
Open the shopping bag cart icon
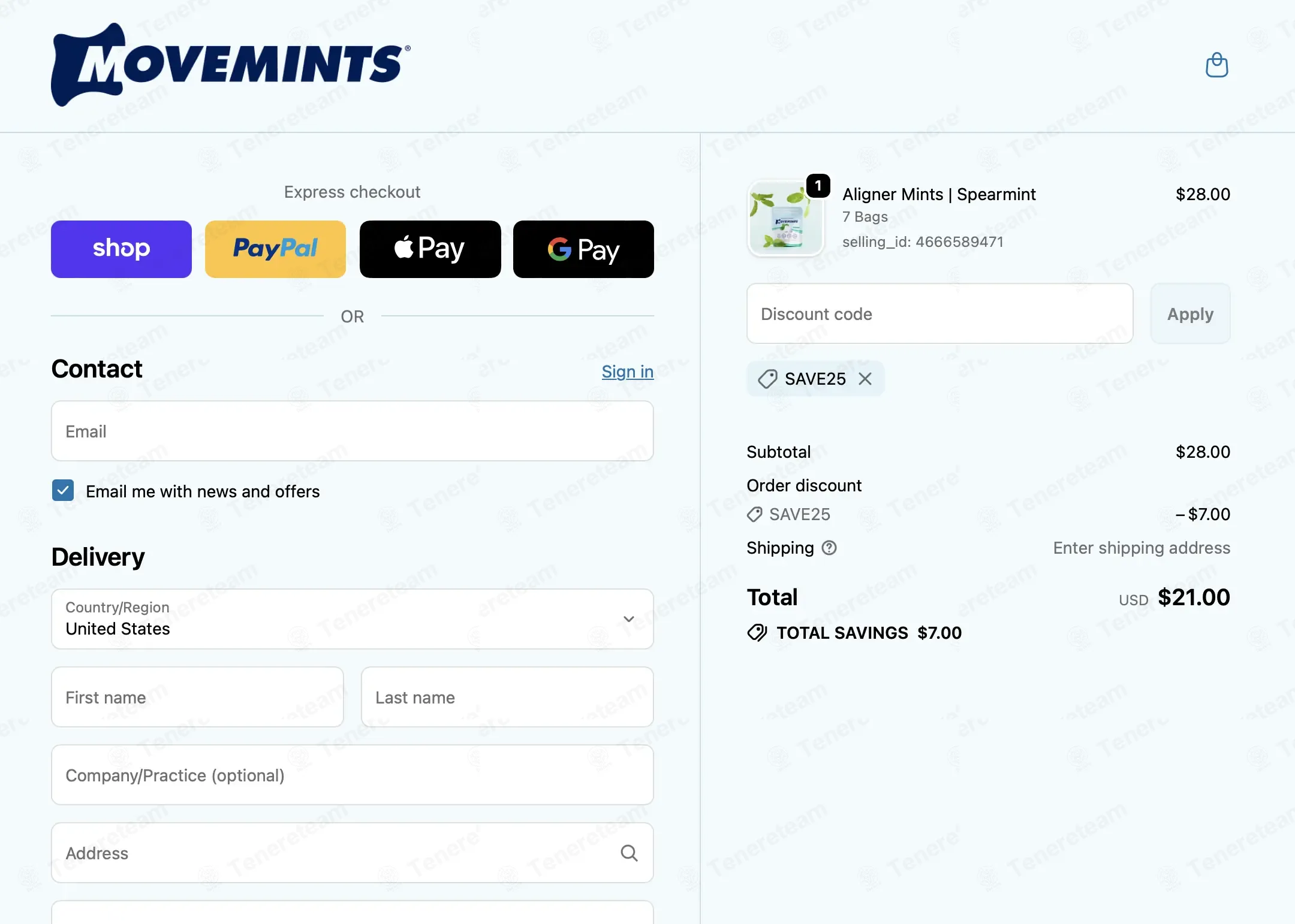click(x=1216, y=65)
